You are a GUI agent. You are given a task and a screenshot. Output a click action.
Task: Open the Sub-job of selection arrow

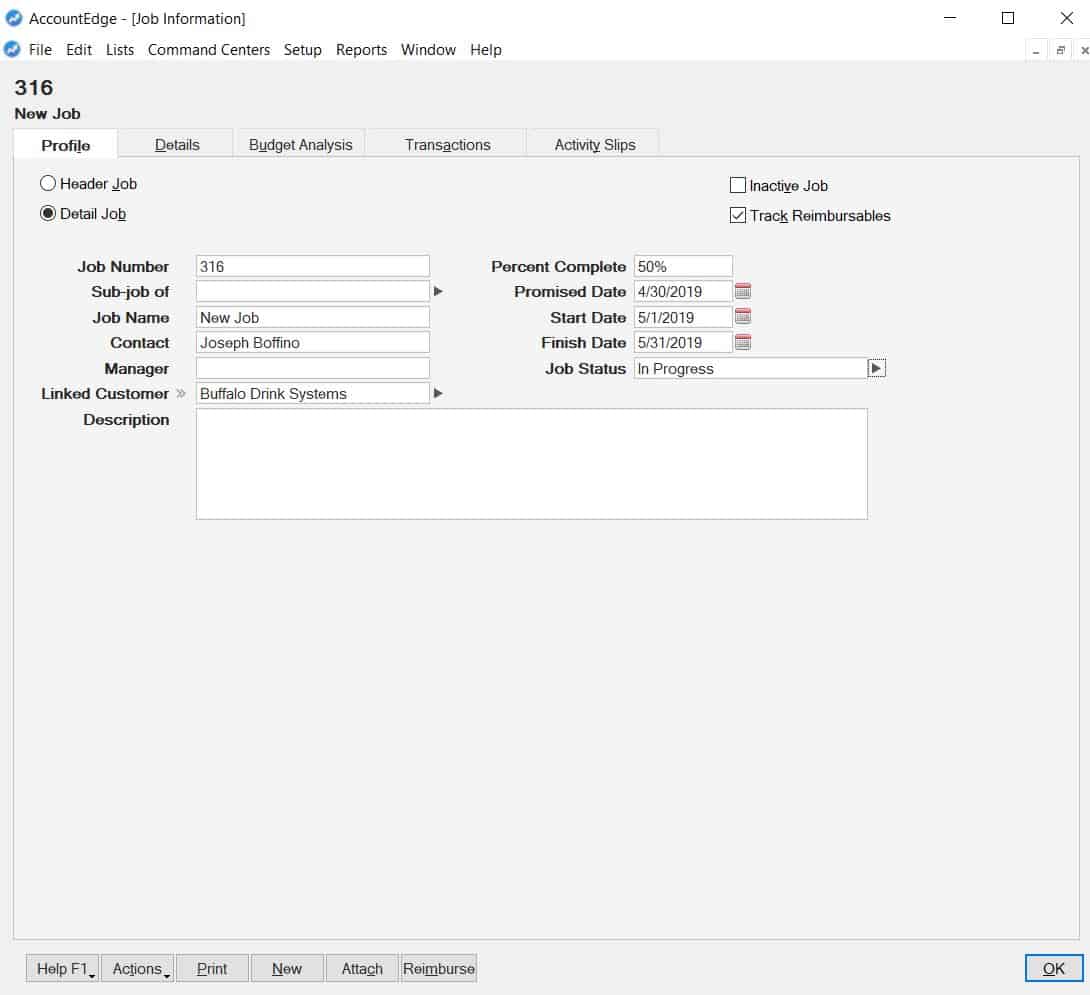click(x=438, y=291)
